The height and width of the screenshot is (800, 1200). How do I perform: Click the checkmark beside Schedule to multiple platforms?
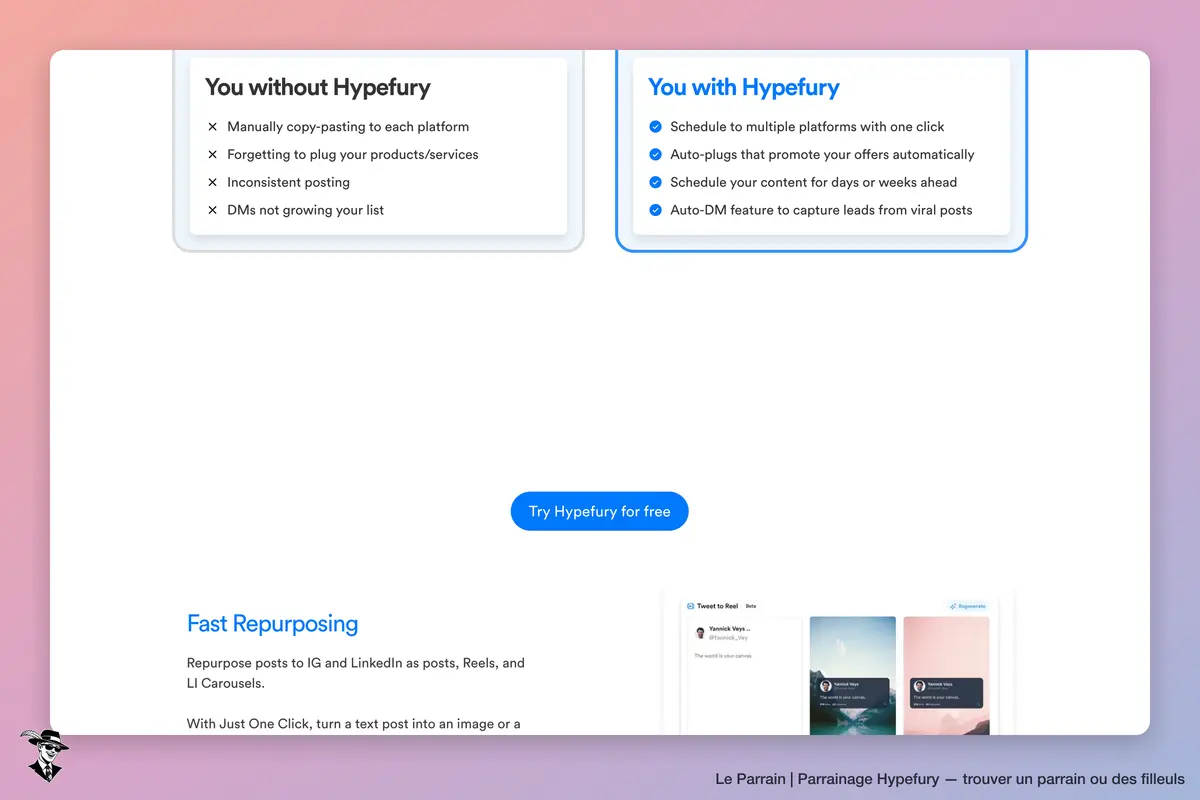(655, 126)
